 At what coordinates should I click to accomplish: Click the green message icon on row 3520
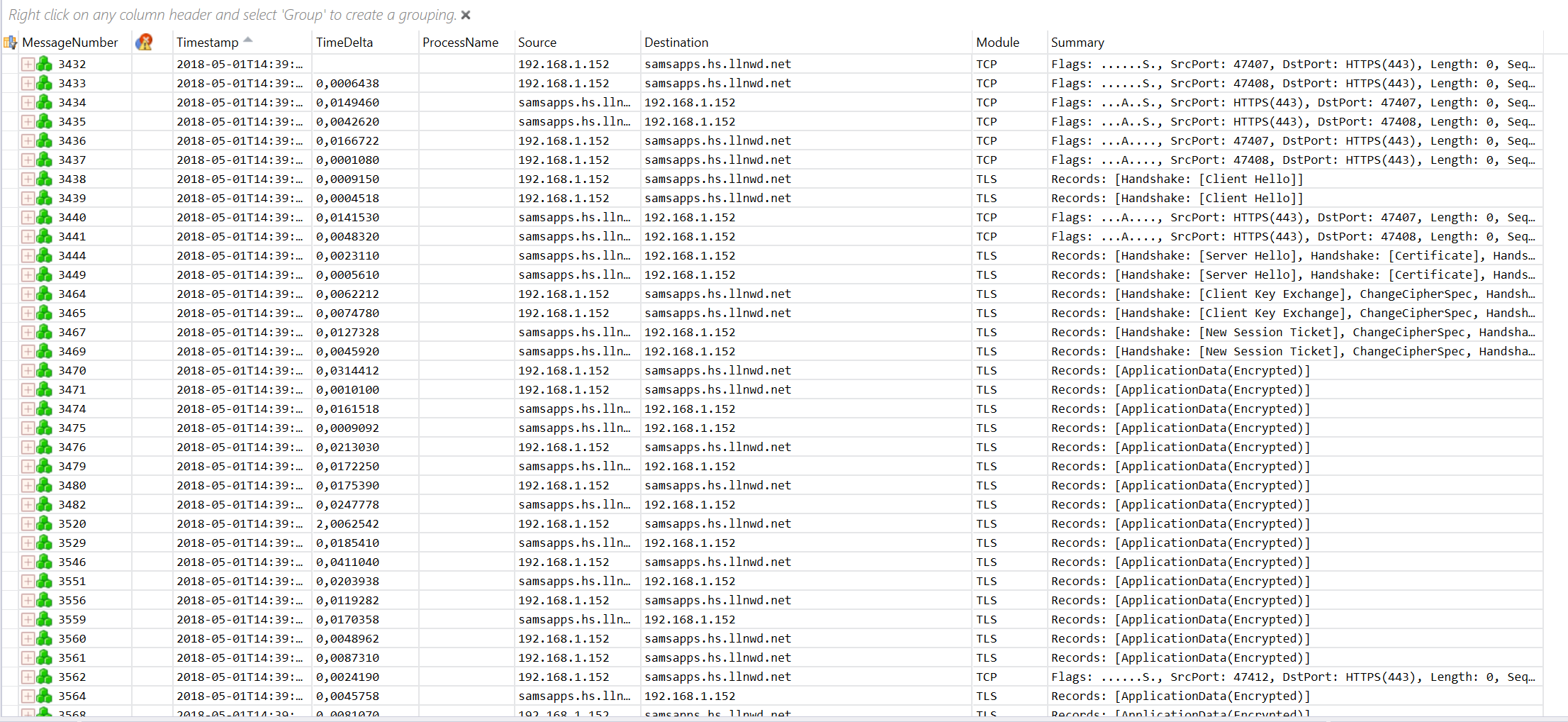(x=44, y=523)
